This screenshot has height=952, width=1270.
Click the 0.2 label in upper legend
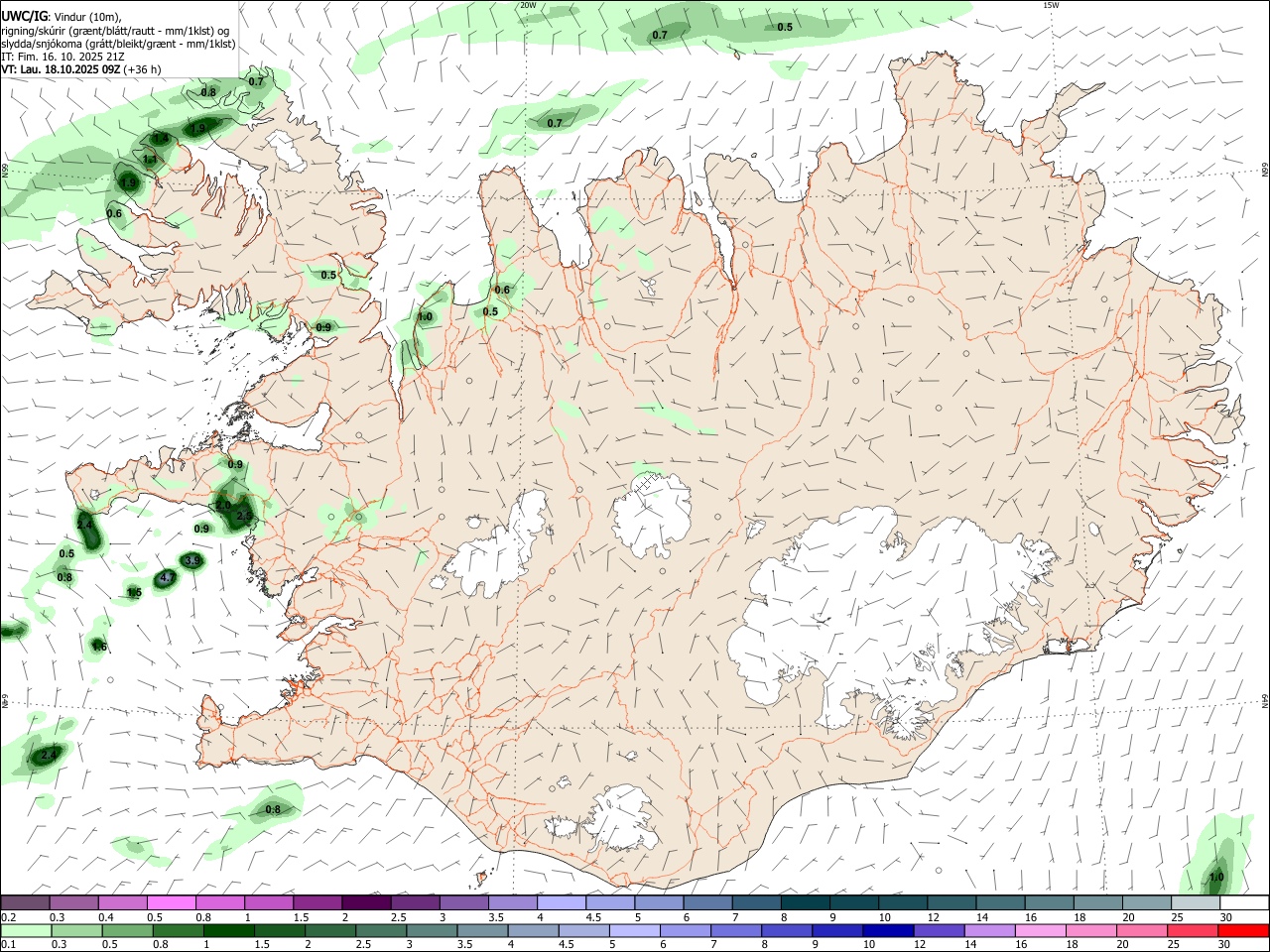[8, 917]
